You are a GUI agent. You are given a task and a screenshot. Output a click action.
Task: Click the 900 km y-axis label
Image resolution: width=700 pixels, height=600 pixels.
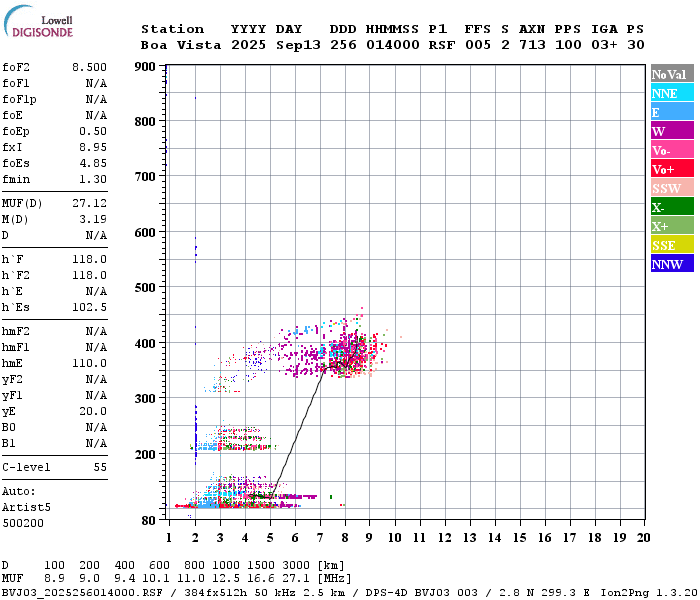145,67
